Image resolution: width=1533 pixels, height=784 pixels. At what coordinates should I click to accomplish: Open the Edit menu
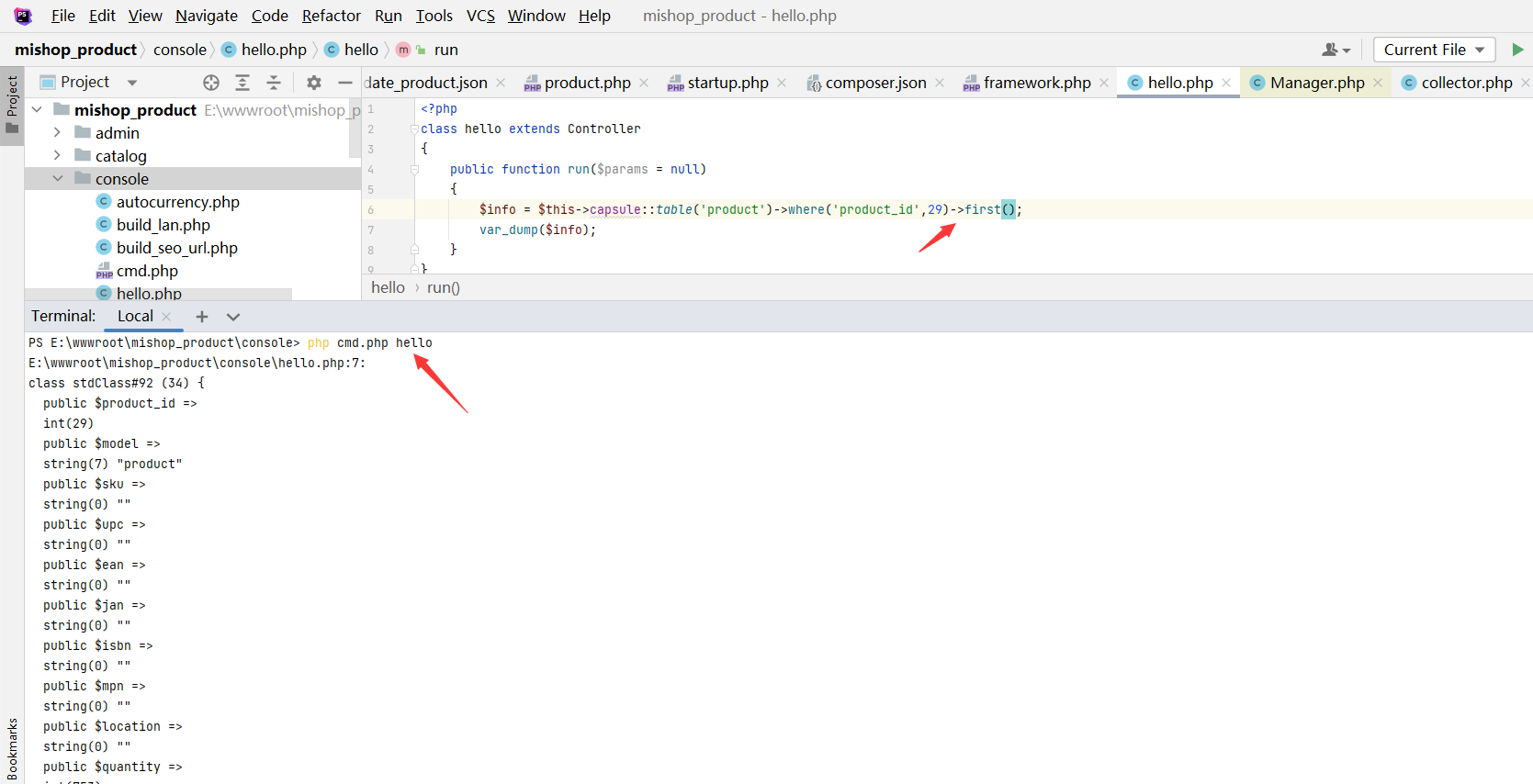102,16
